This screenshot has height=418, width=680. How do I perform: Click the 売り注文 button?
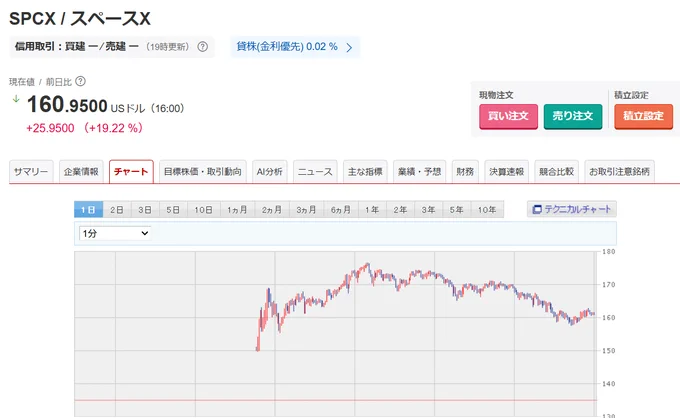(573, 116)
